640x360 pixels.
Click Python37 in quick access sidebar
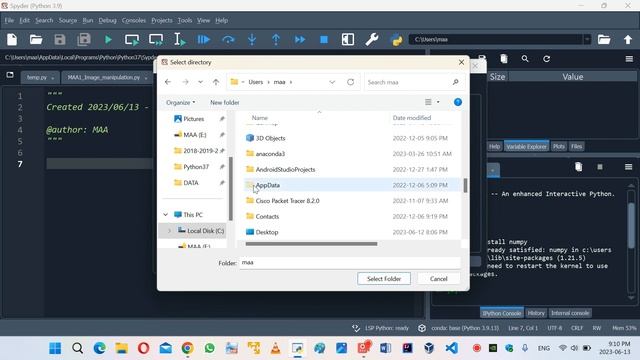click(196, 167)
